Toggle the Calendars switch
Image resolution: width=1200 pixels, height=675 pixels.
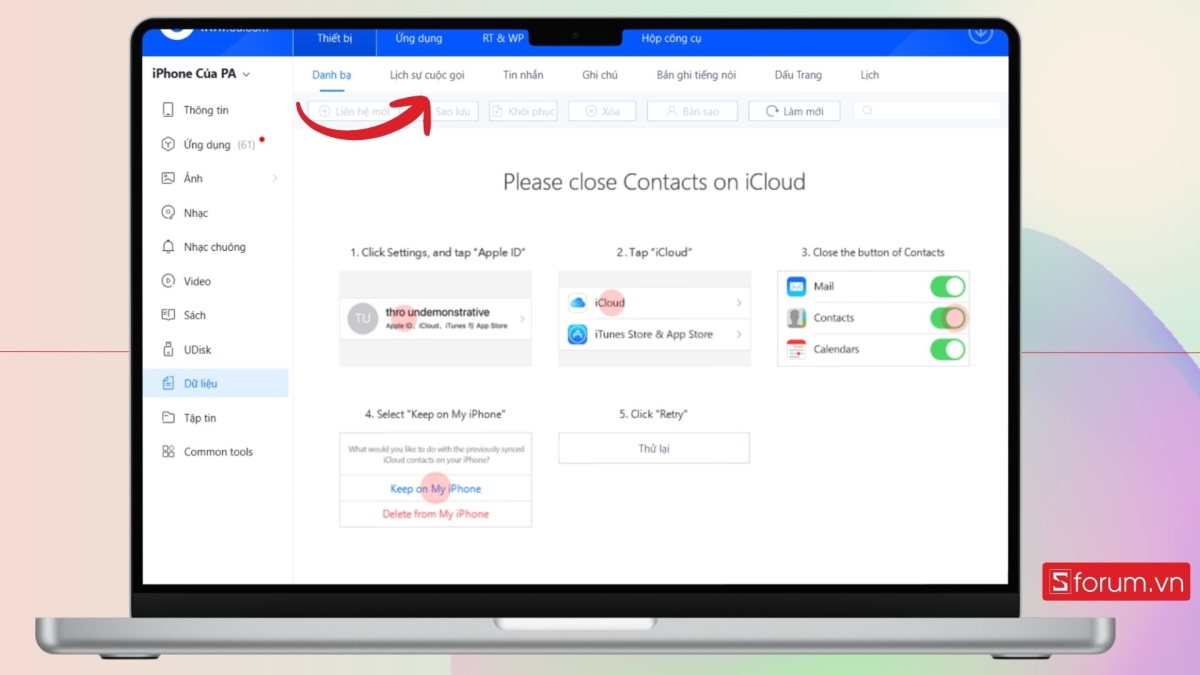947,350
